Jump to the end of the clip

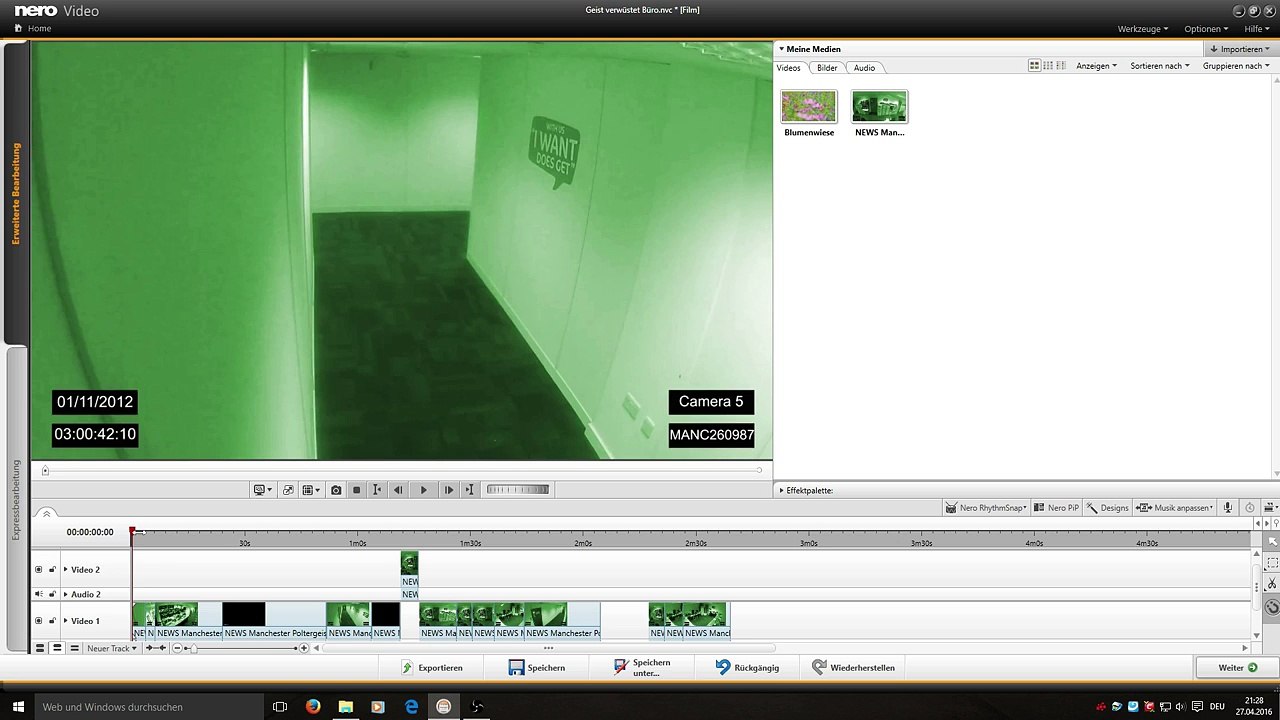[469, 490]
